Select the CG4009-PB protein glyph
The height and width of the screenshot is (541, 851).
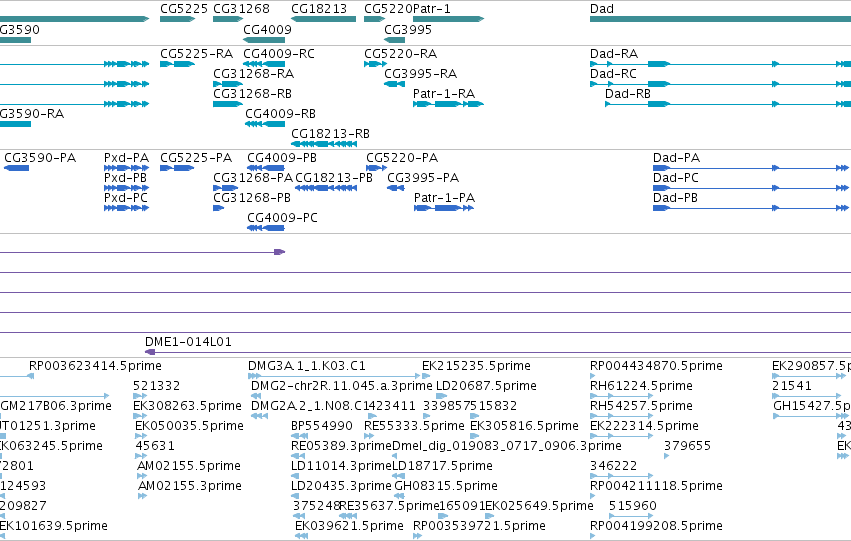(x=266, y=168)
